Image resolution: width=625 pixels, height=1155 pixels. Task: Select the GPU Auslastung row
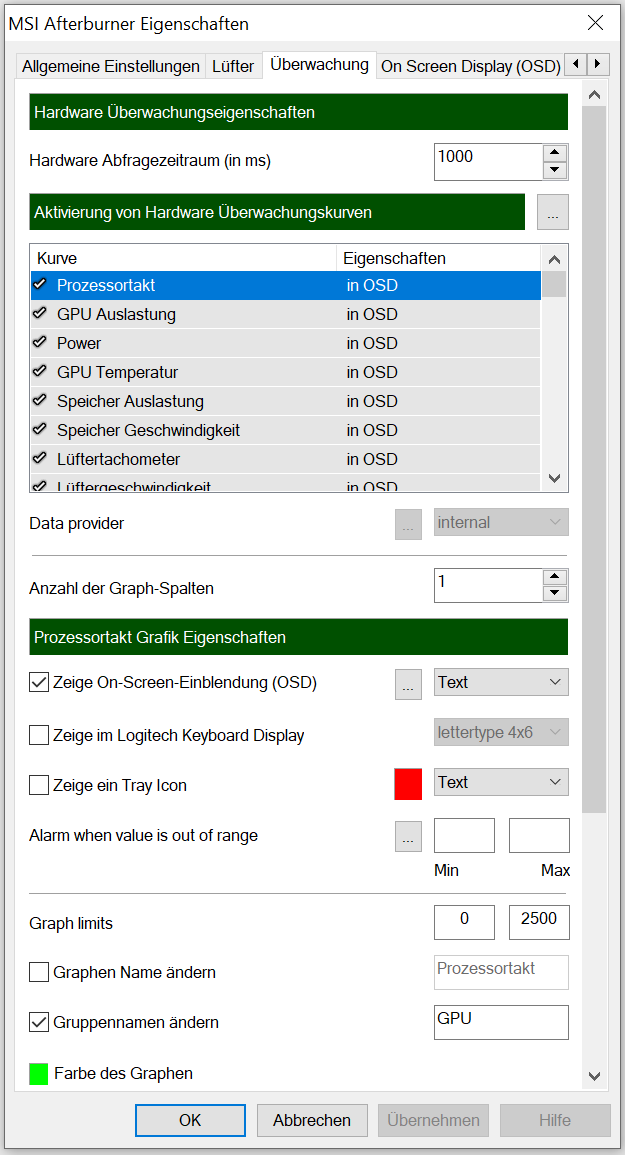286,315
